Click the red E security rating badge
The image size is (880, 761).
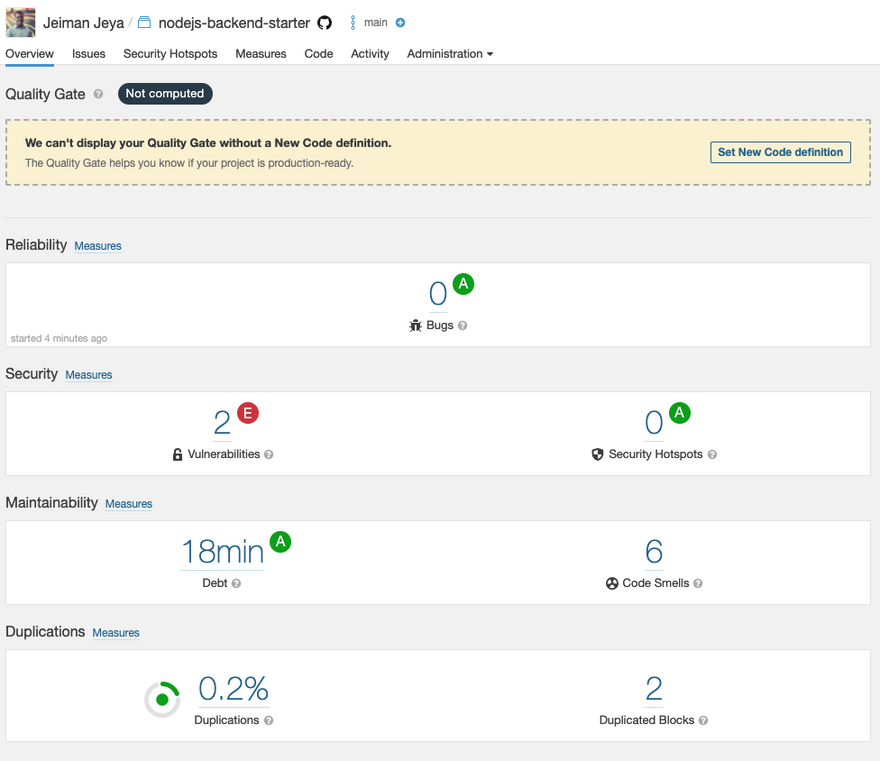tap(247, 412)
